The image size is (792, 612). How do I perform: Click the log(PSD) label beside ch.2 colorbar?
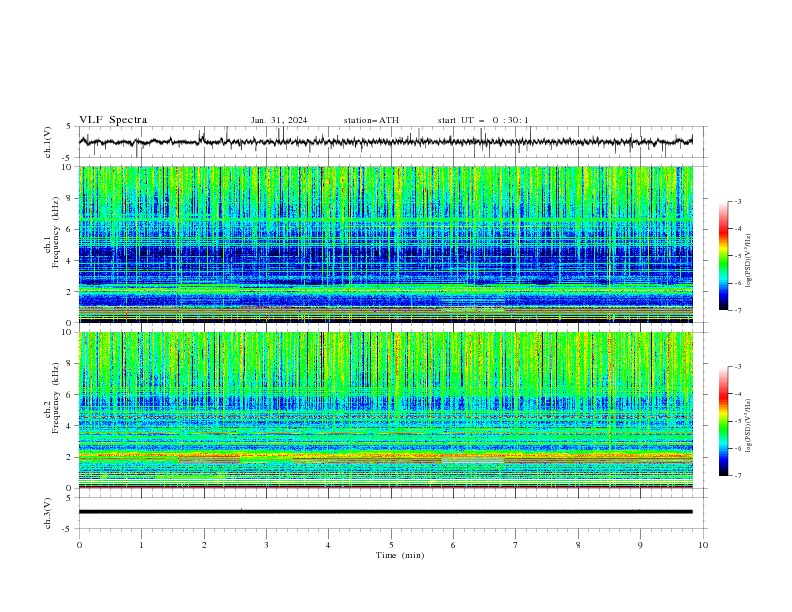coord(749,426)
